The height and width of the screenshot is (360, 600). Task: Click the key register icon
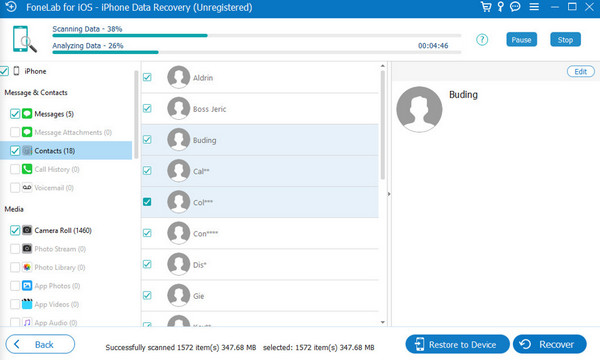(x=501, y=7)
